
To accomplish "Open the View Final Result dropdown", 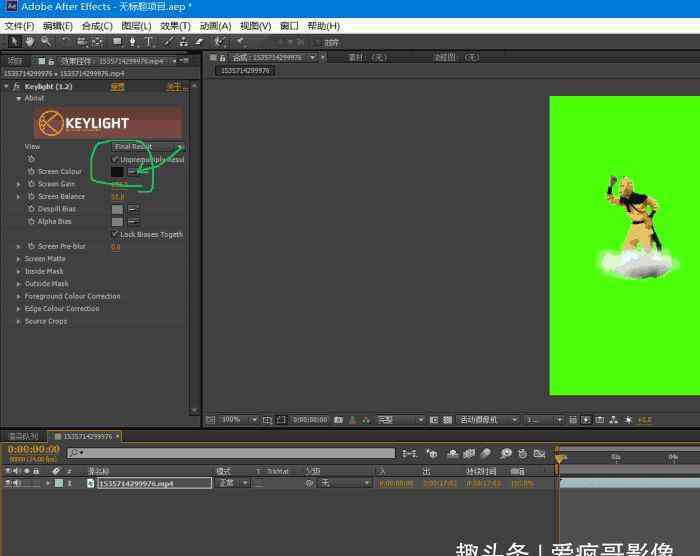I will coord(148,146).
